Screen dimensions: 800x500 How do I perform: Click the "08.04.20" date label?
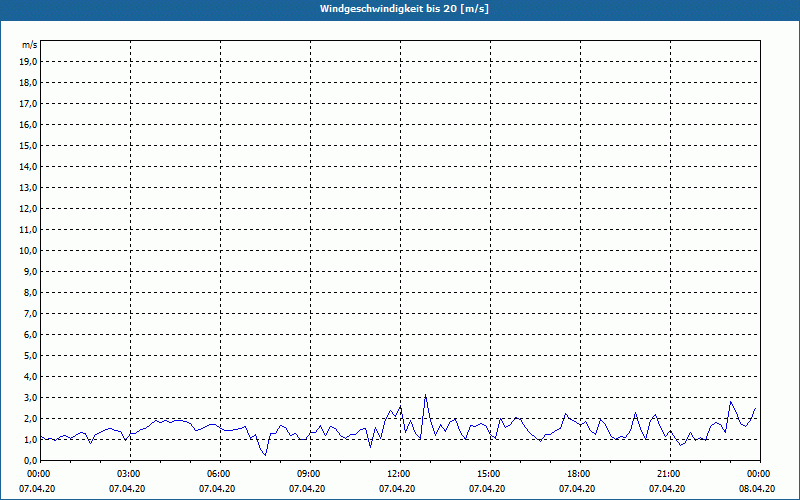click(757, 489)
